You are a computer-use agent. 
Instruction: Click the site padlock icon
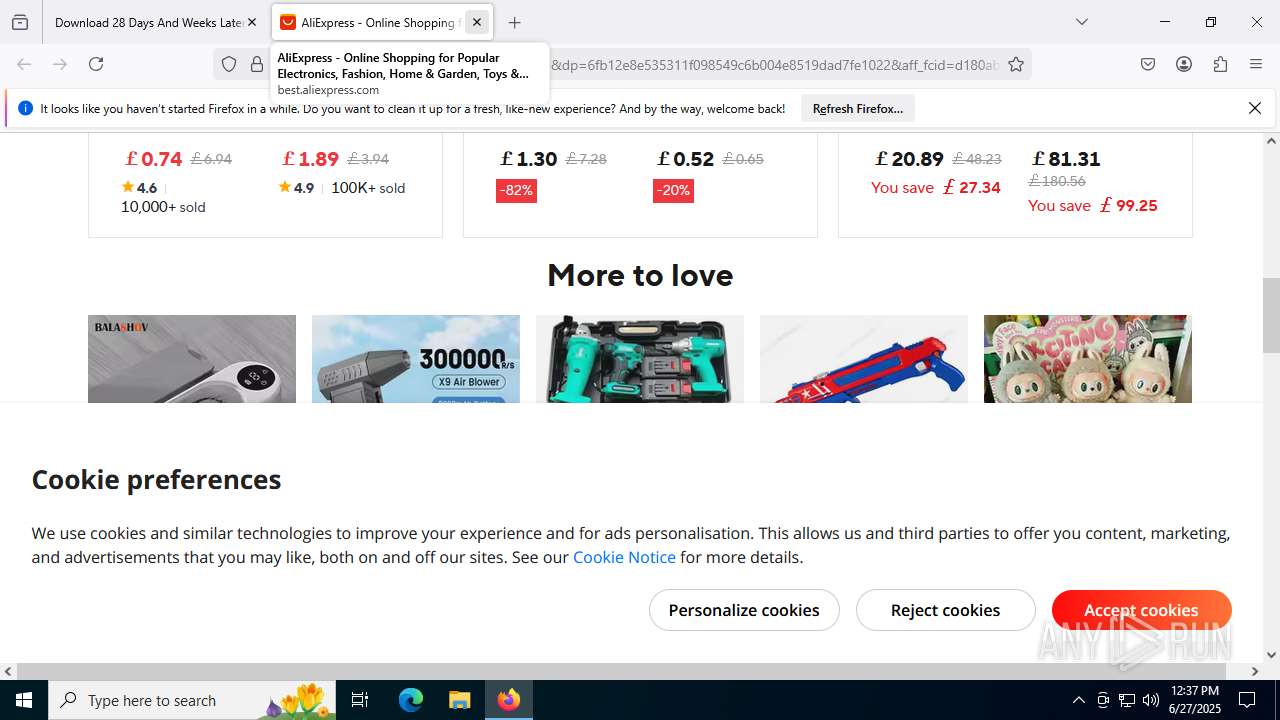pos(257,64)
